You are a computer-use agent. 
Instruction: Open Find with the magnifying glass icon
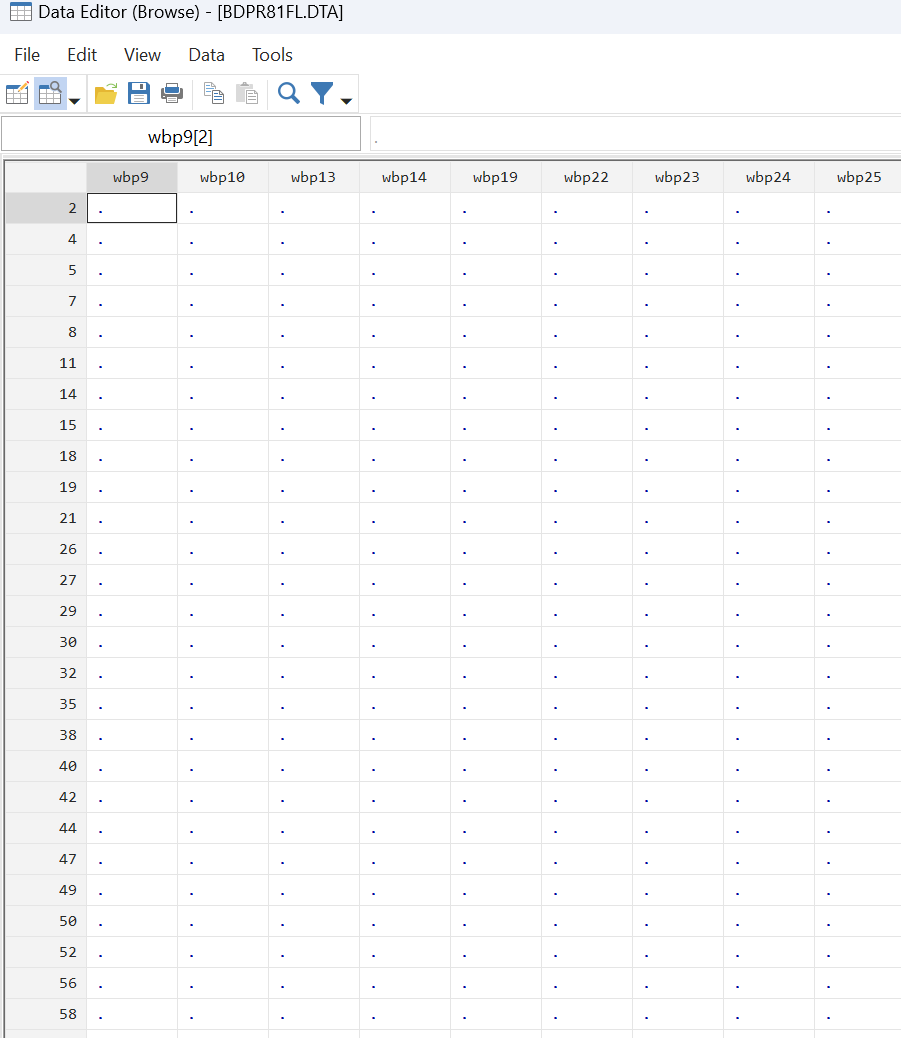289,94
